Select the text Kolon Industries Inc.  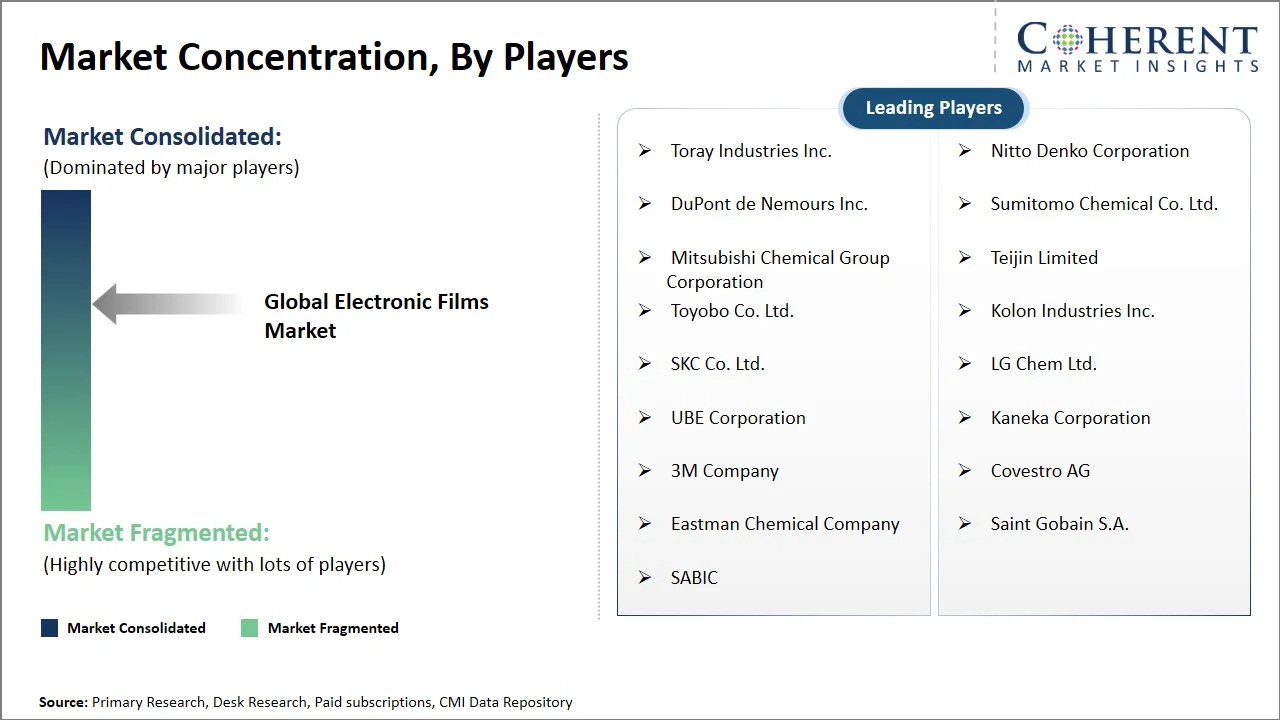1072,311
